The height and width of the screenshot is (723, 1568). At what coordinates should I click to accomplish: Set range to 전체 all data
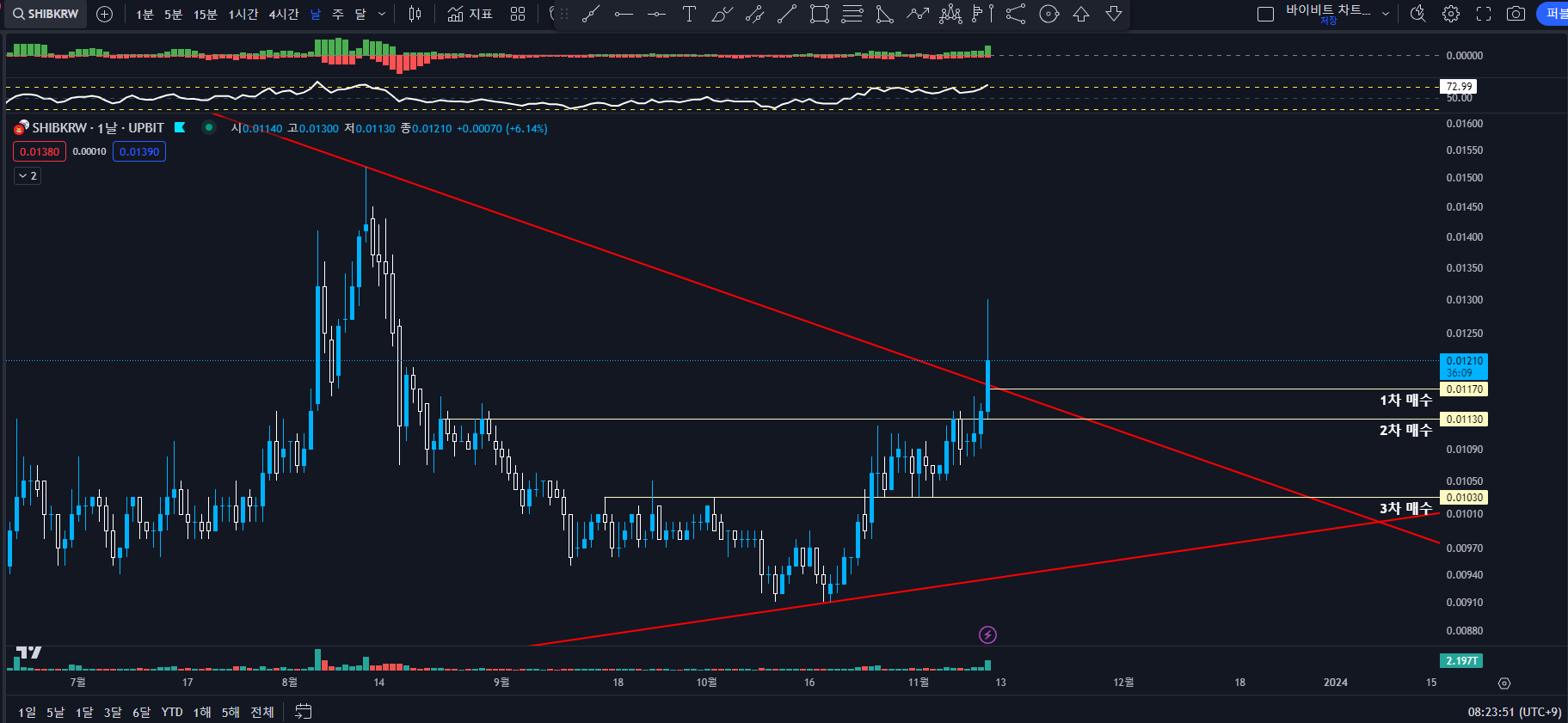[262, 712]
